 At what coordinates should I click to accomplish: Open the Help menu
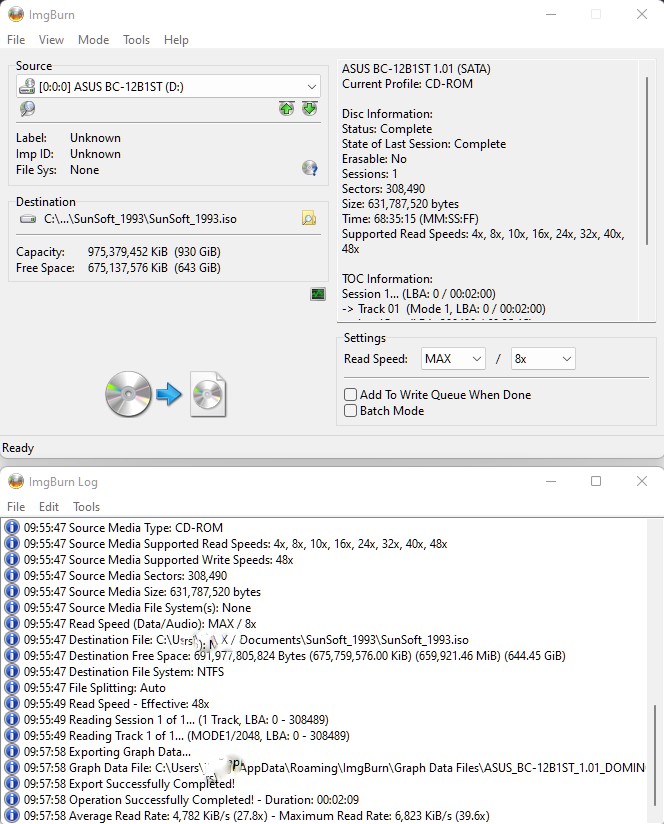(176, 40)
